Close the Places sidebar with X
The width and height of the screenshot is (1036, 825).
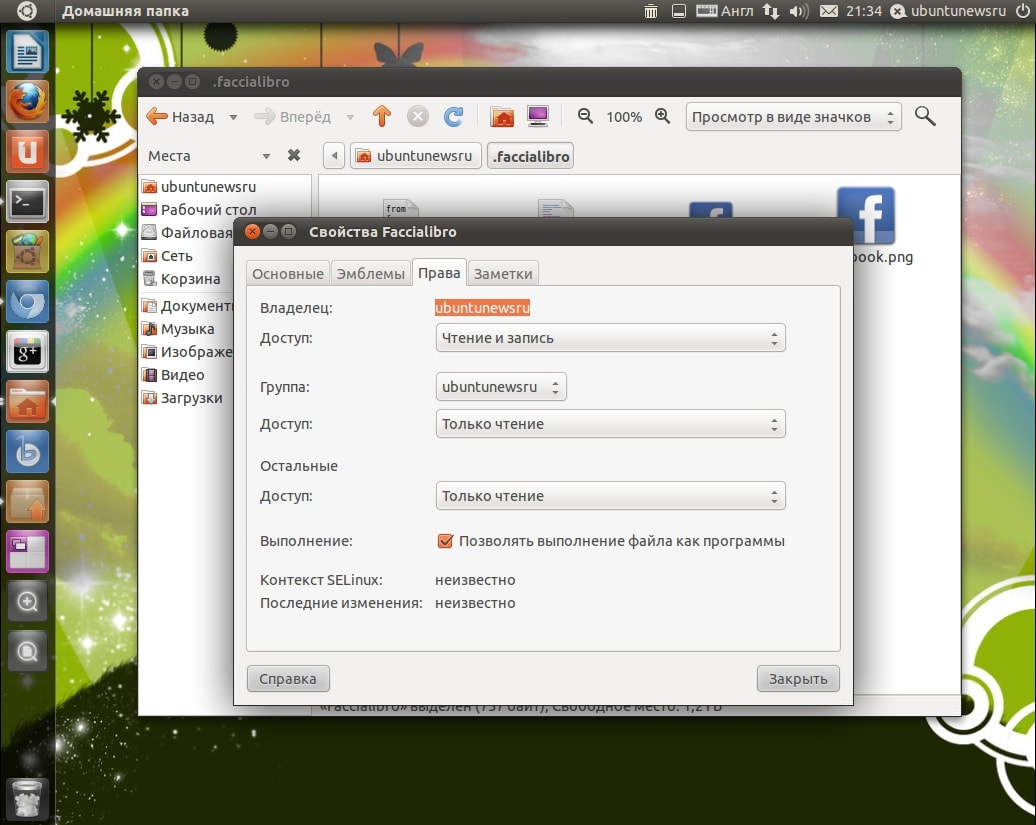pos(294,155)
